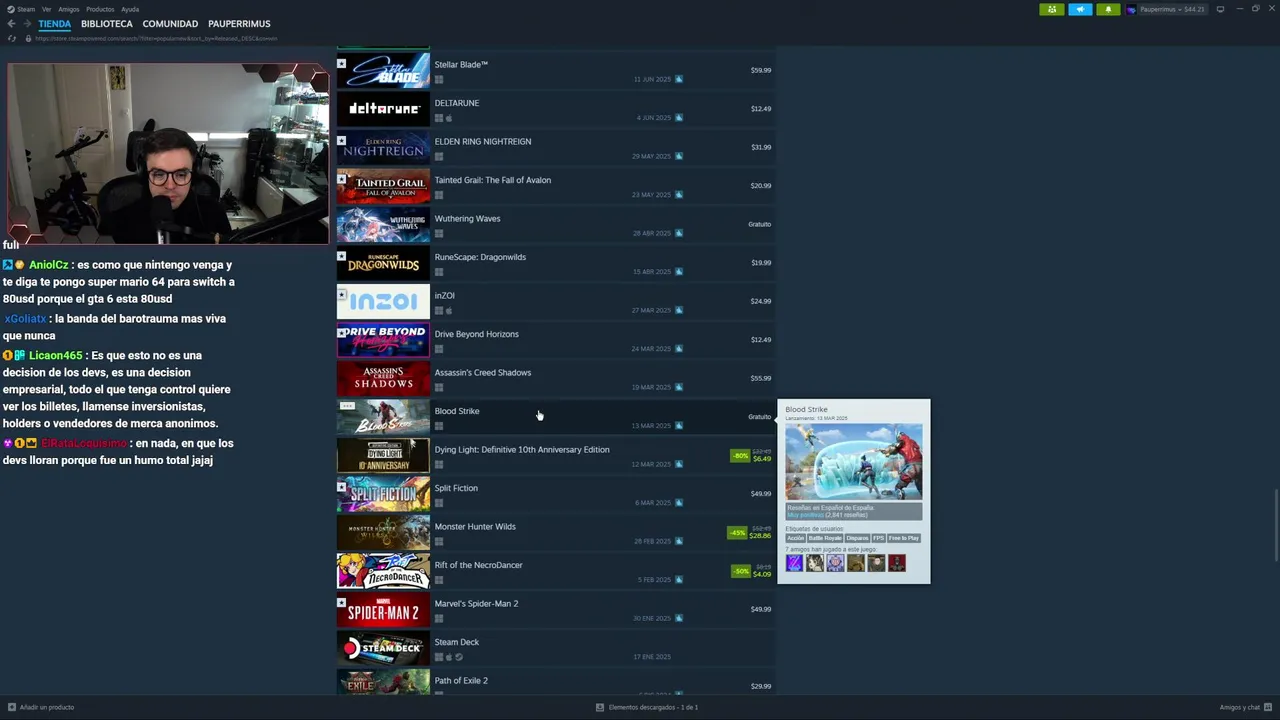Click the Windows platform icon under Assassin's Creed Shadows
This screenshot has width=1280, height=720.
(x=438, y=387)
